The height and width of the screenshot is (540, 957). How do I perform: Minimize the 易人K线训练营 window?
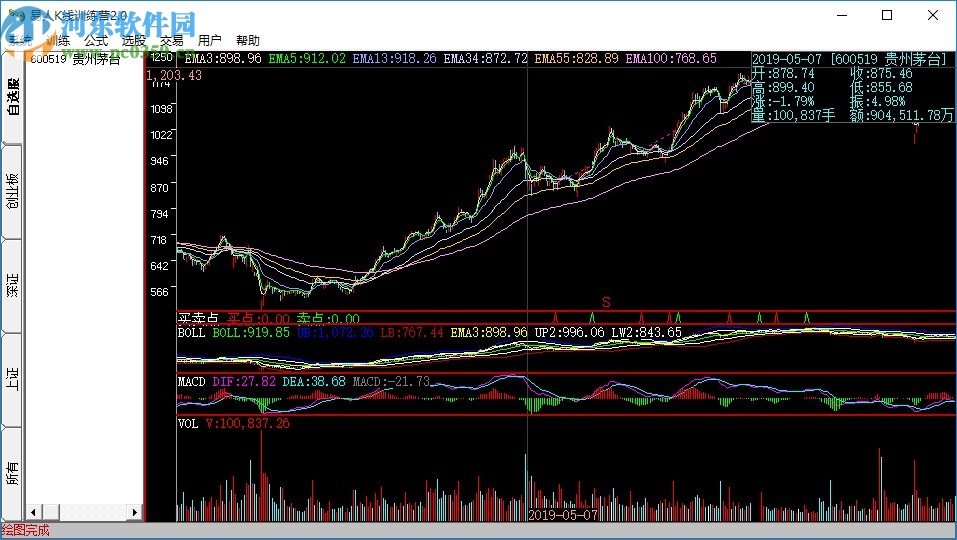coord(842,15)
